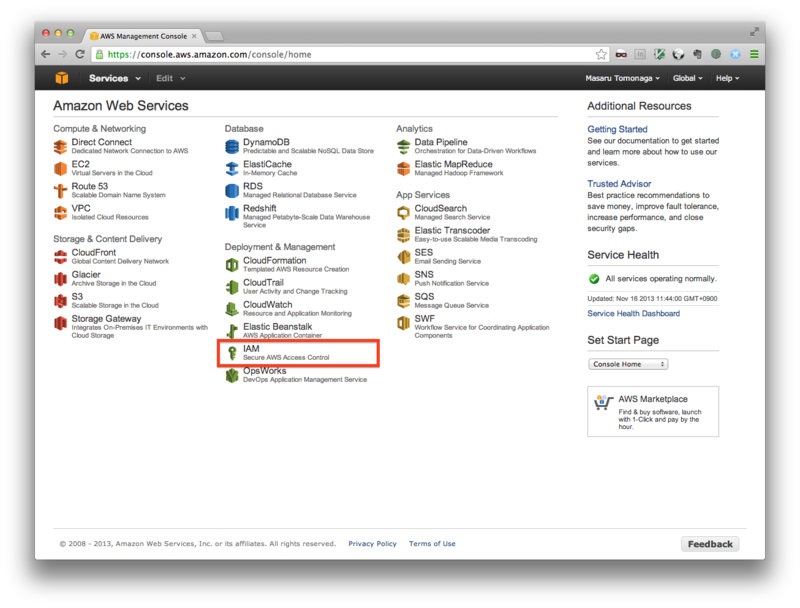Select the AWS Management Console tab

(x=143, y=36)
